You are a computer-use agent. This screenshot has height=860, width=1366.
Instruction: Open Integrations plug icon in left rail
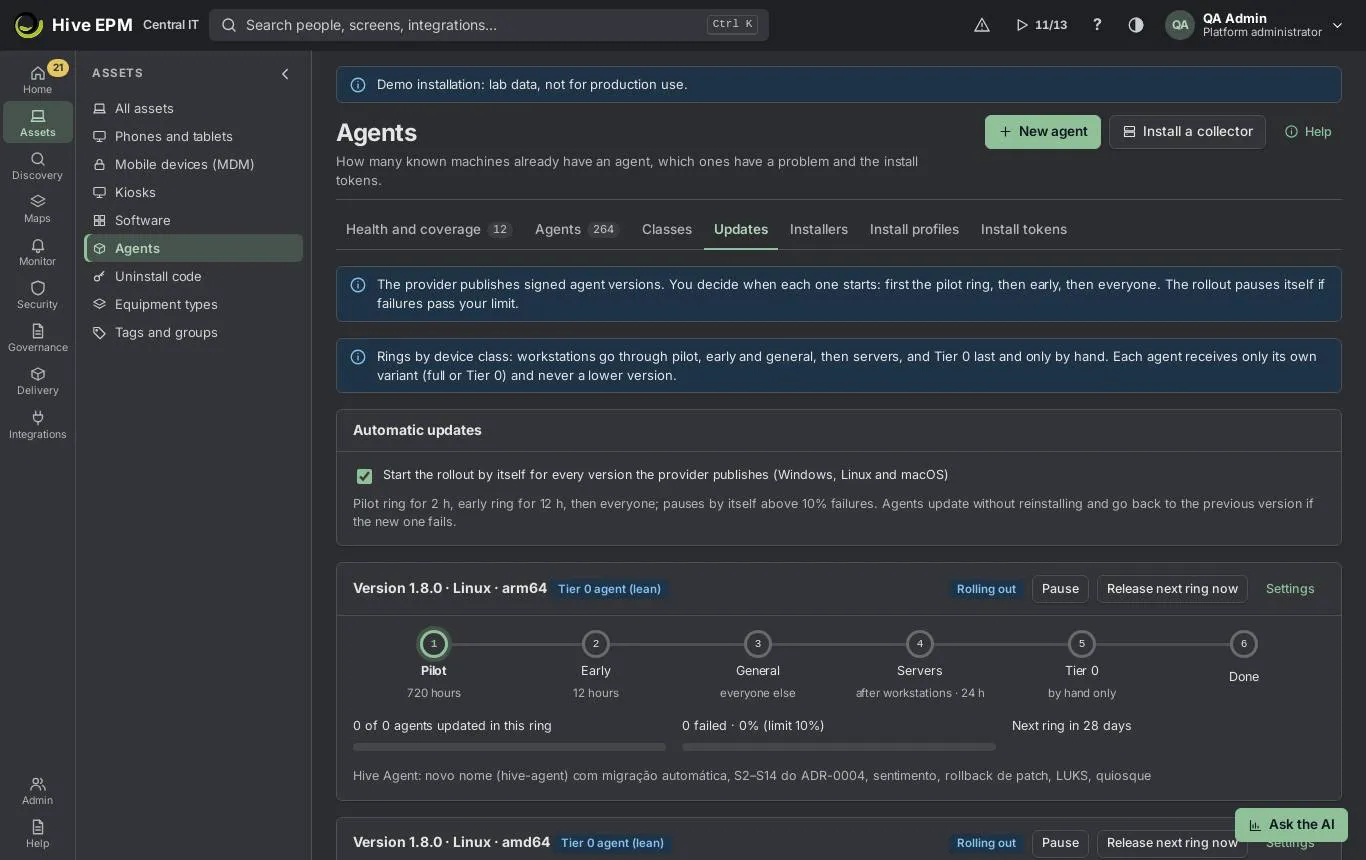click(37, 425)
